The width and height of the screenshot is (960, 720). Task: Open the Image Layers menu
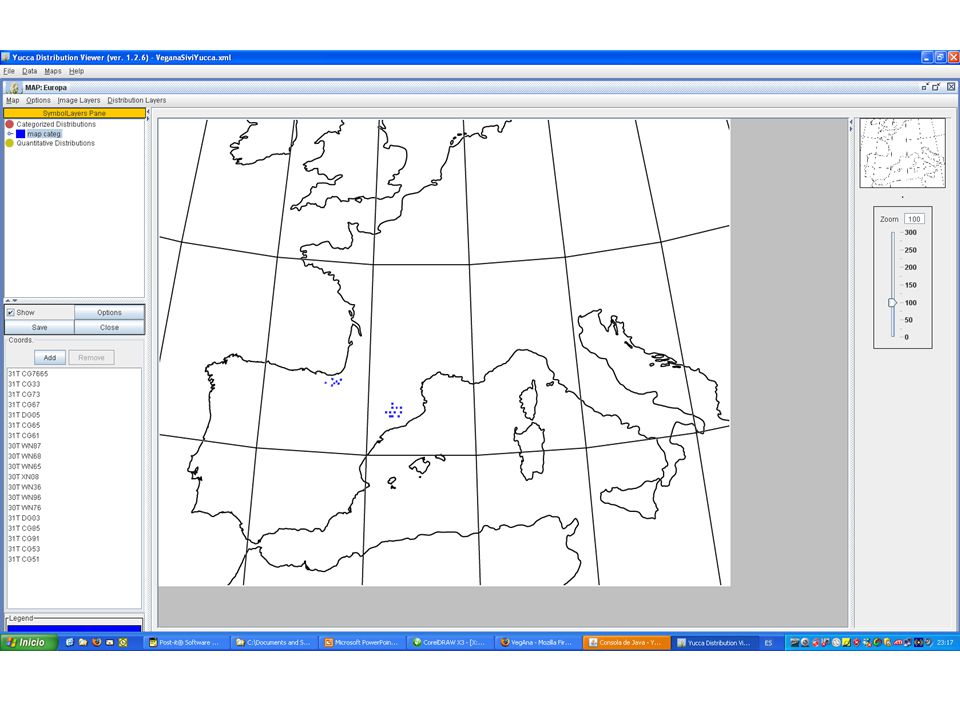click(x=78, y=100)
